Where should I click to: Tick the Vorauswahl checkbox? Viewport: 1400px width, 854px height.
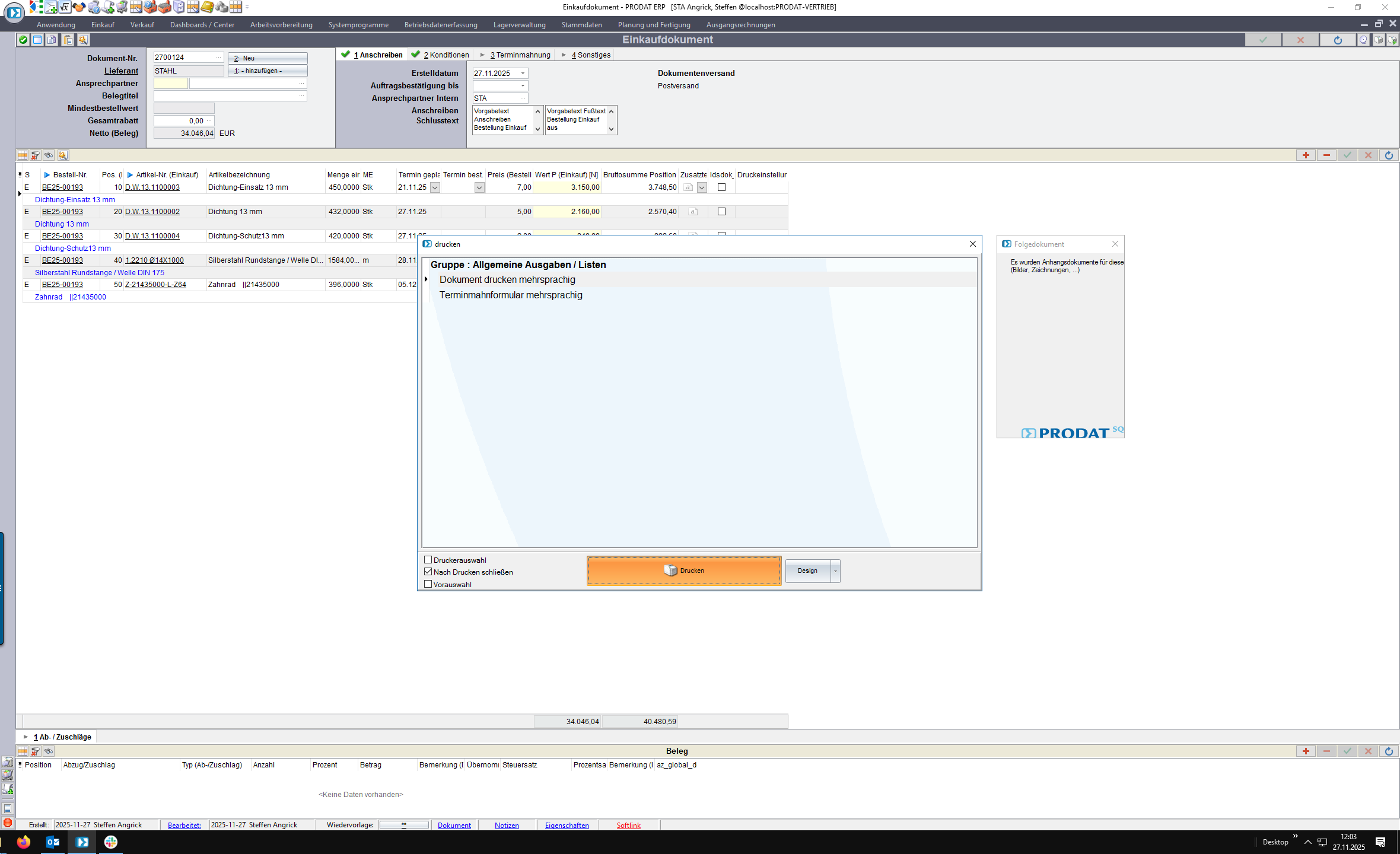(x=428, y=584)
